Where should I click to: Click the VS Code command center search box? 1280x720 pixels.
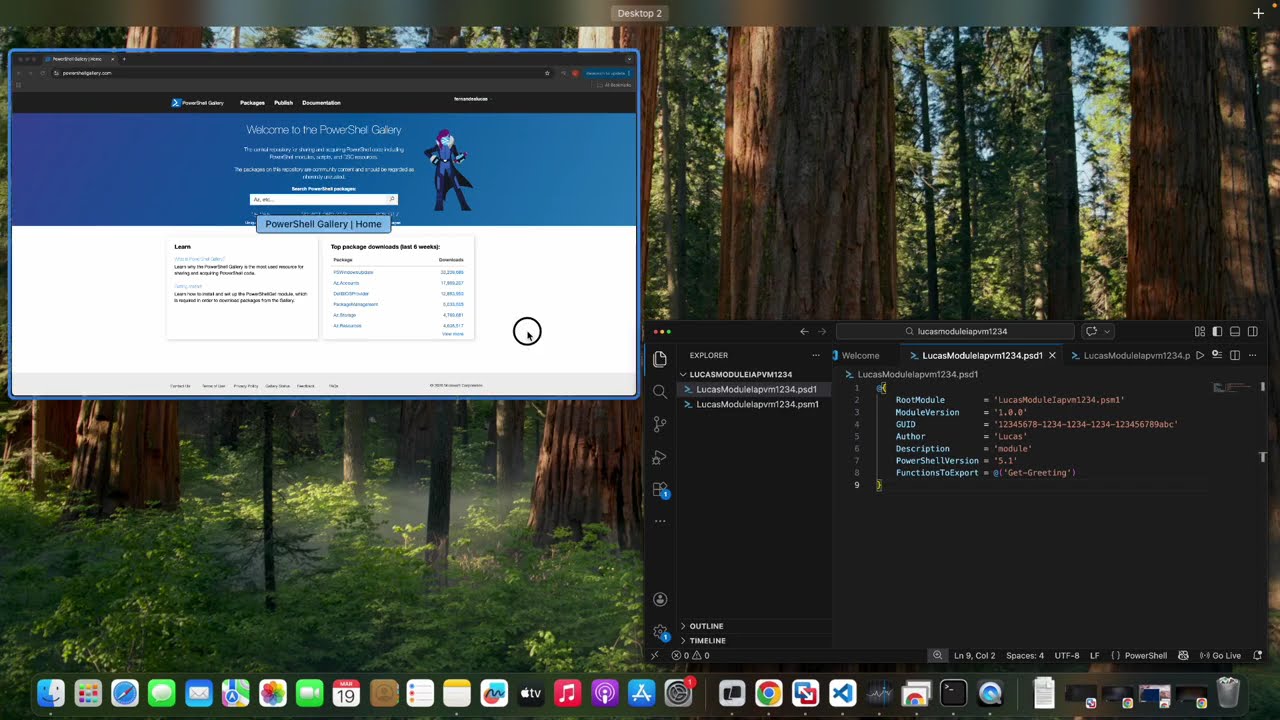tap(955, 331)
